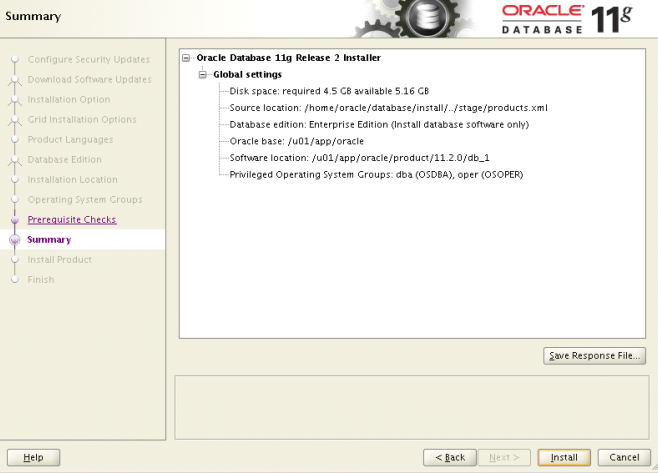Viewport: 658px width, 473px height.
Task: Click the Global settings label
Action: tap(248, 75)
